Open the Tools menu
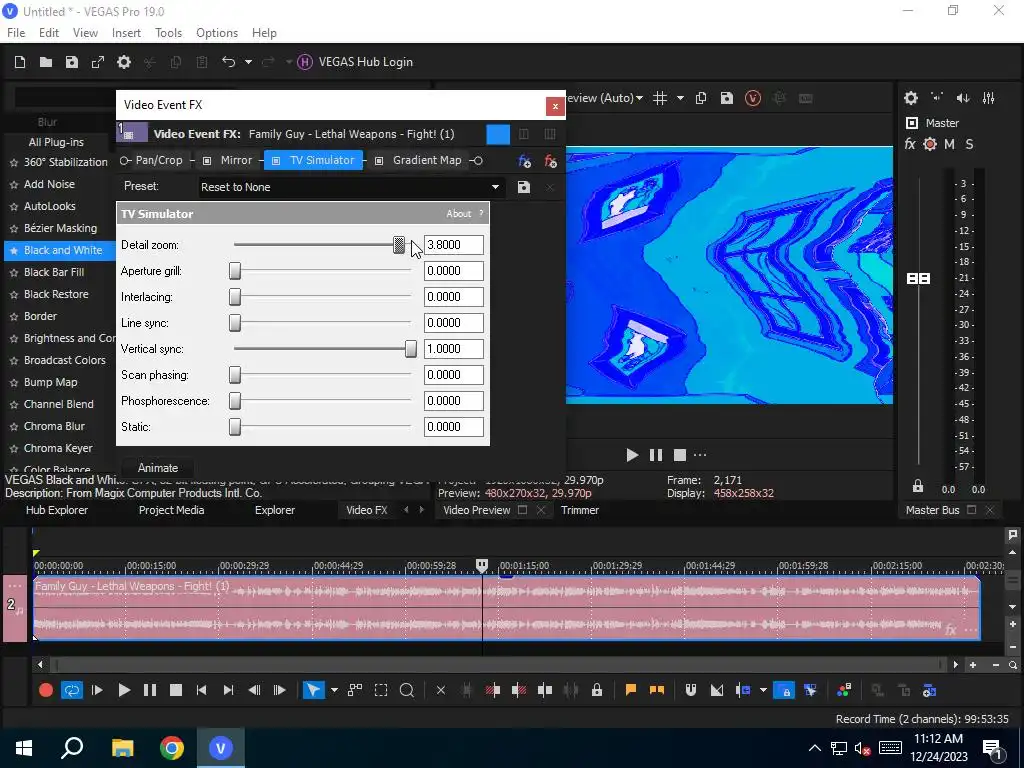1024x768 pixels. click(x=168, y=33)
